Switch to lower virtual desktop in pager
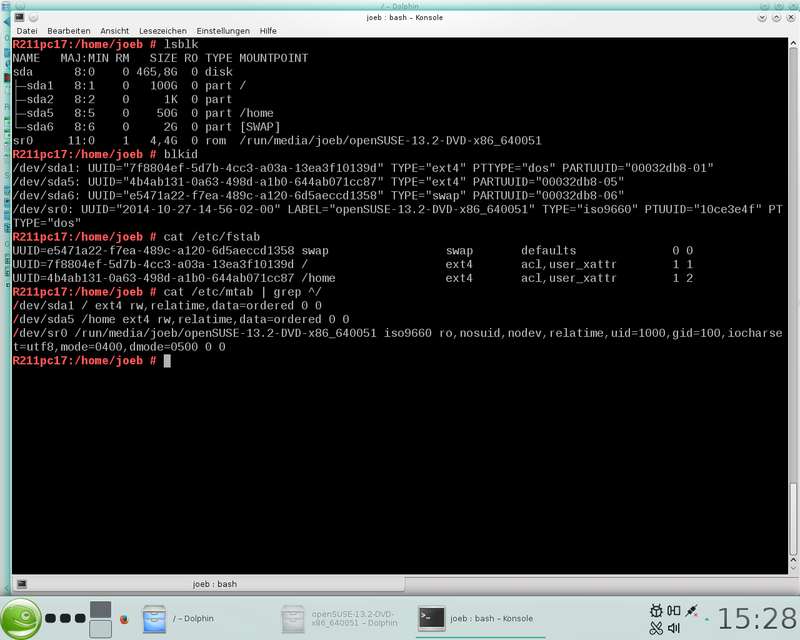 (x=101, y=629)
